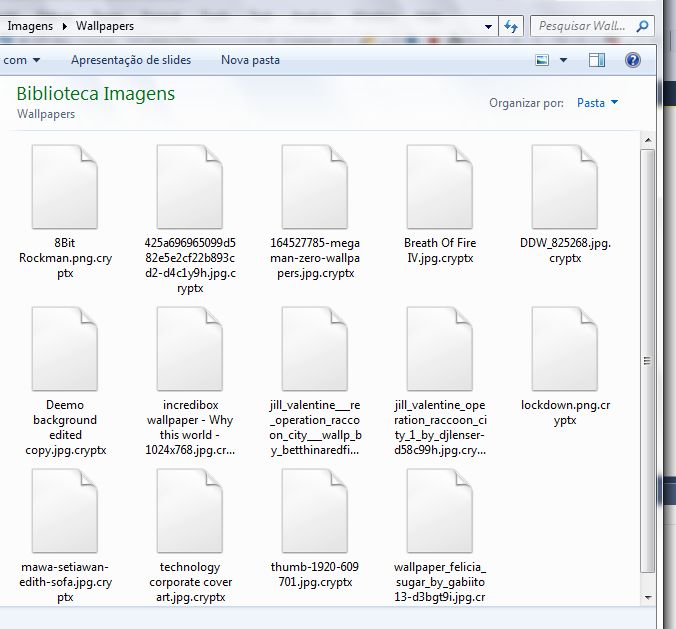Click the vertical scrollbar thumb

[x=648, y=361]
